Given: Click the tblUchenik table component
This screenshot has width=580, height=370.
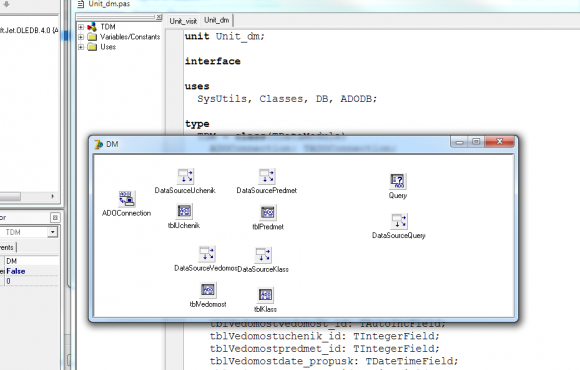Looking at the screenshot, I should (184, 211).
